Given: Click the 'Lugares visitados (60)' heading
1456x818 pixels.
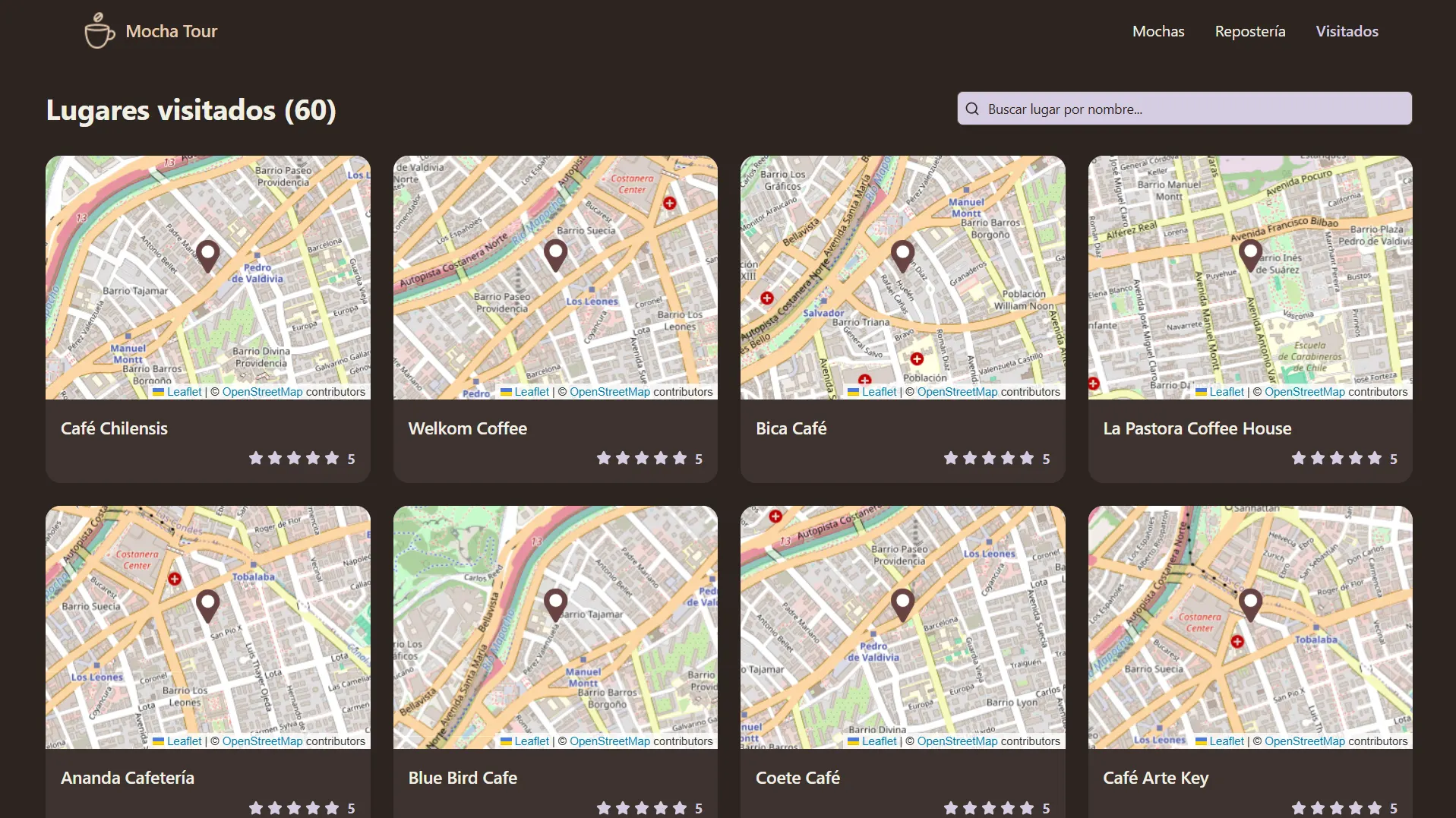Looking at the screenshot, I should (191, 110).
